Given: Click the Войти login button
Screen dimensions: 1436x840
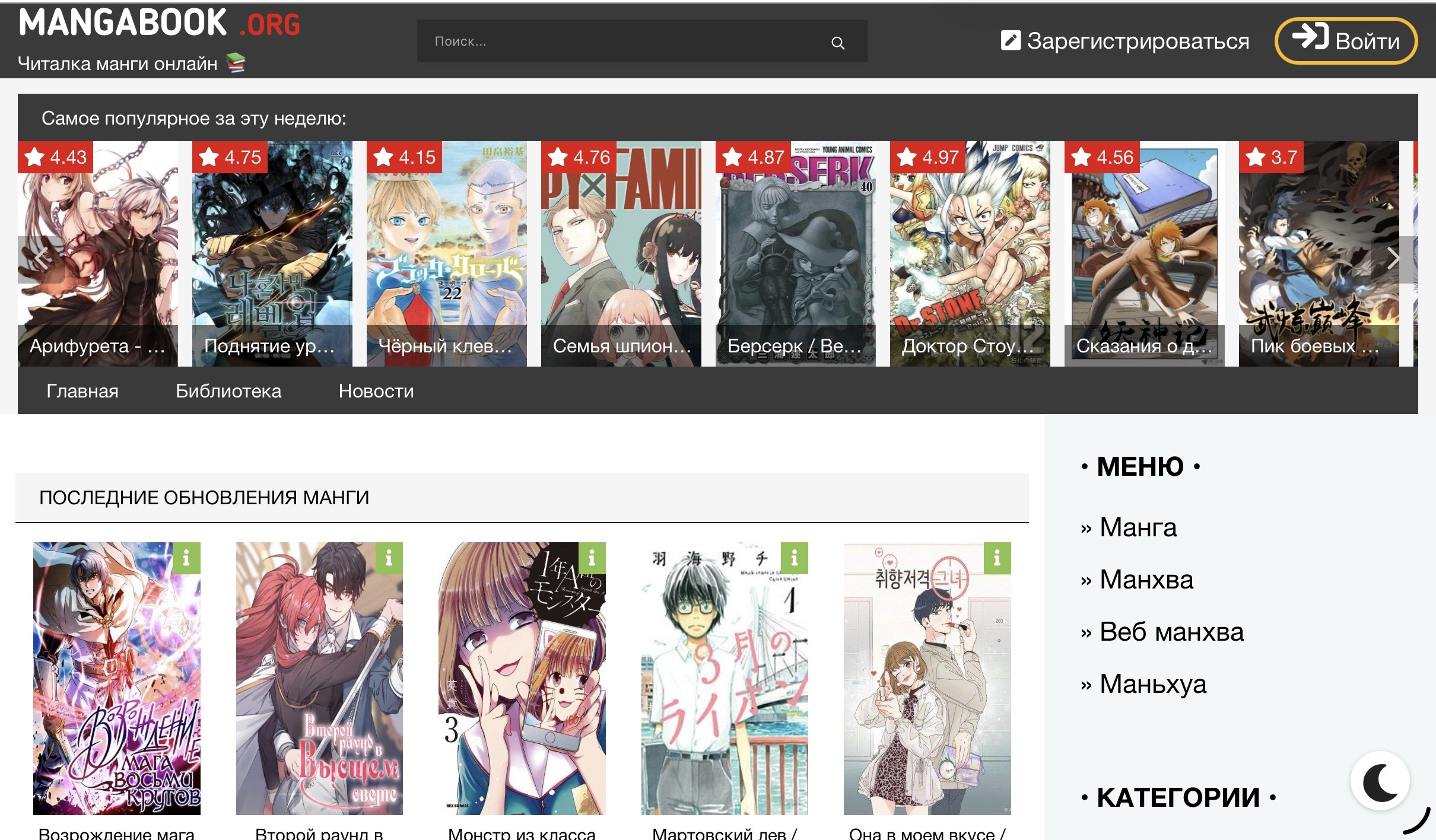Looking at the screenshot, I should (1346, 40).
